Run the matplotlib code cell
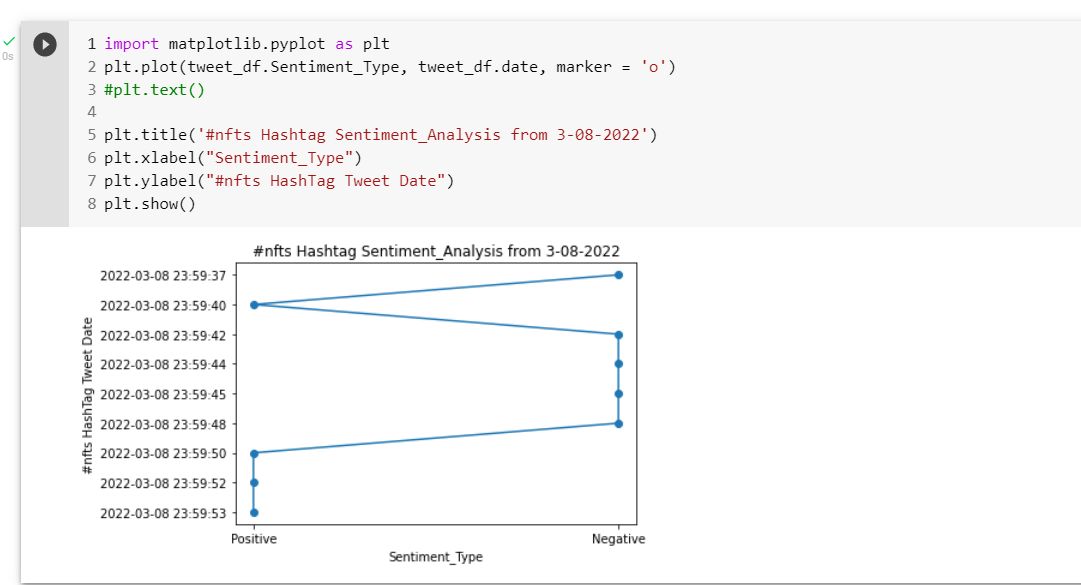This screenshot has width=1081, height=585. pyautogui.click(x=45, y=45)
